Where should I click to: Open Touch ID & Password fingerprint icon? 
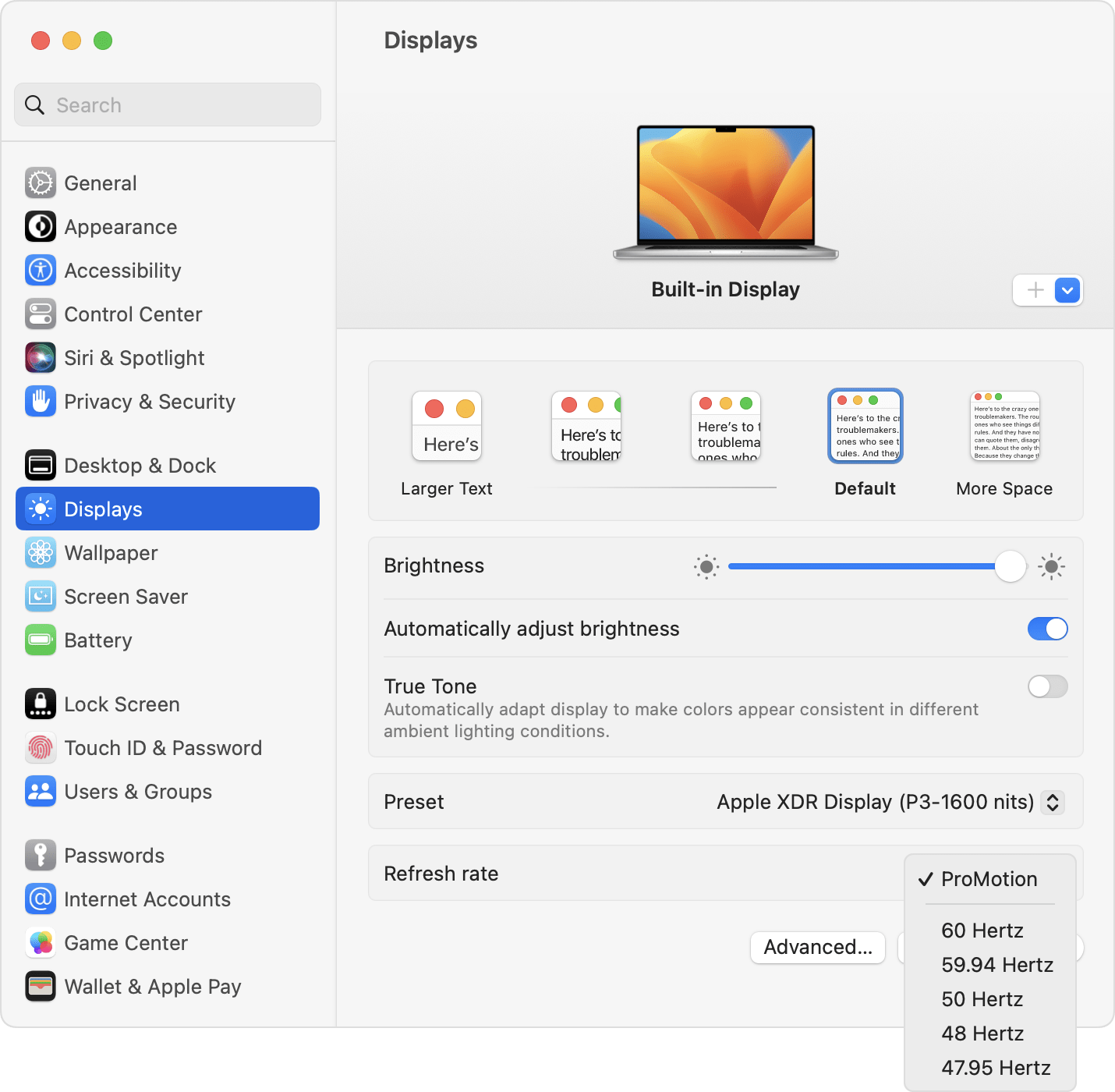[41, 748]
